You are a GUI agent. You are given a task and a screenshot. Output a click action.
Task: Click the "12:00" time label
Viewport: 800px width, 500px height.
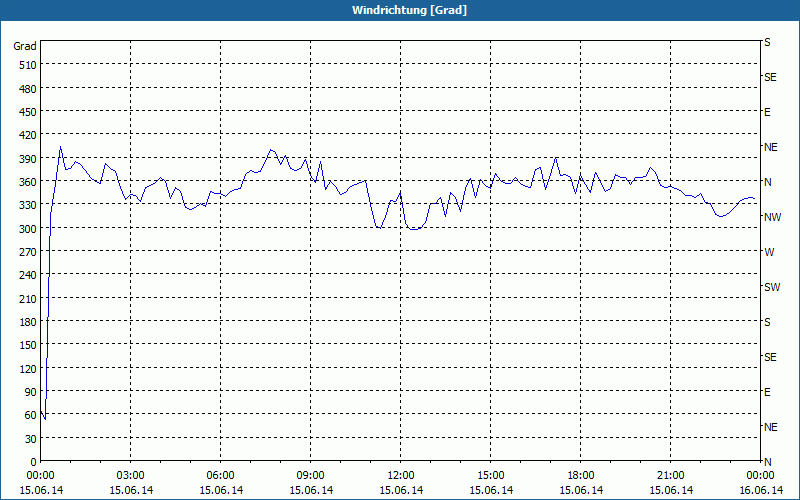pos(401,476)
